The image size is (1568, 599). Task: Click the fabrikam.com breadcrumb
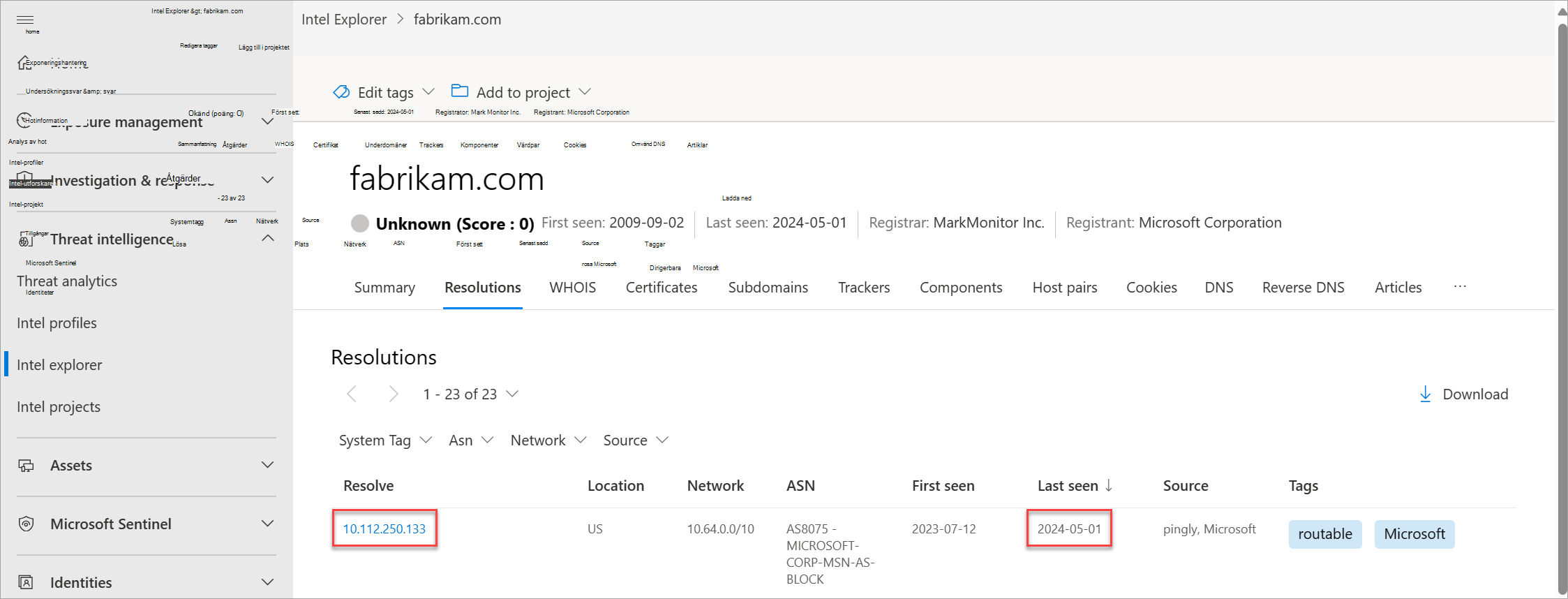[x=458, y=20]
